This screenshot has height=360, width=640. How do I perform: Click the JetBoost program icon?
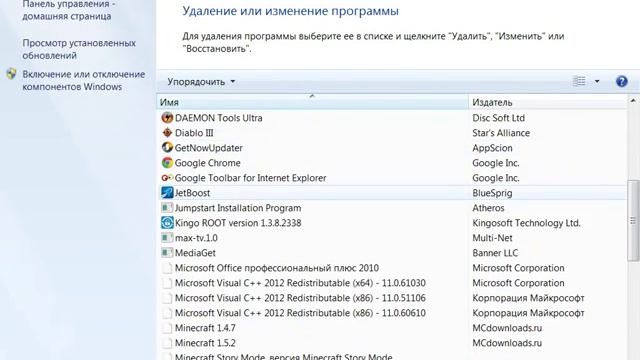(167, 192)
